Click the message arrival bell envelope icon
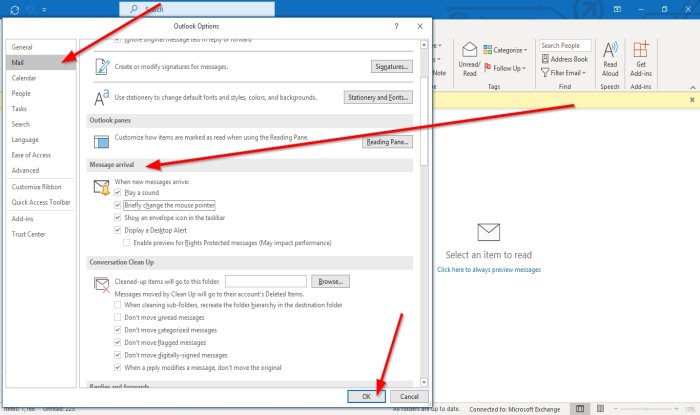 coord(102,187)
